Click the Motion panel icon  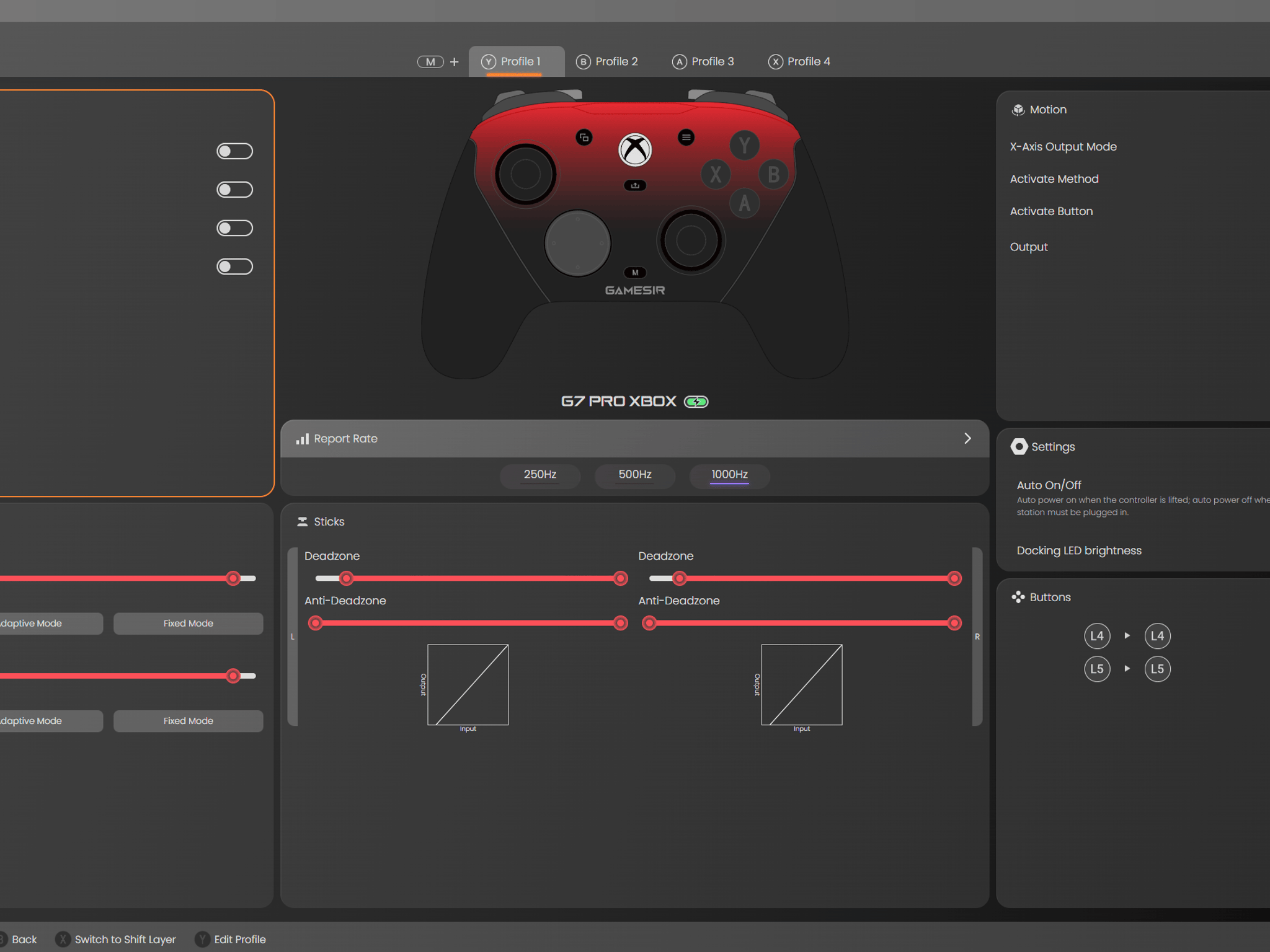[x=1018, y=110]
